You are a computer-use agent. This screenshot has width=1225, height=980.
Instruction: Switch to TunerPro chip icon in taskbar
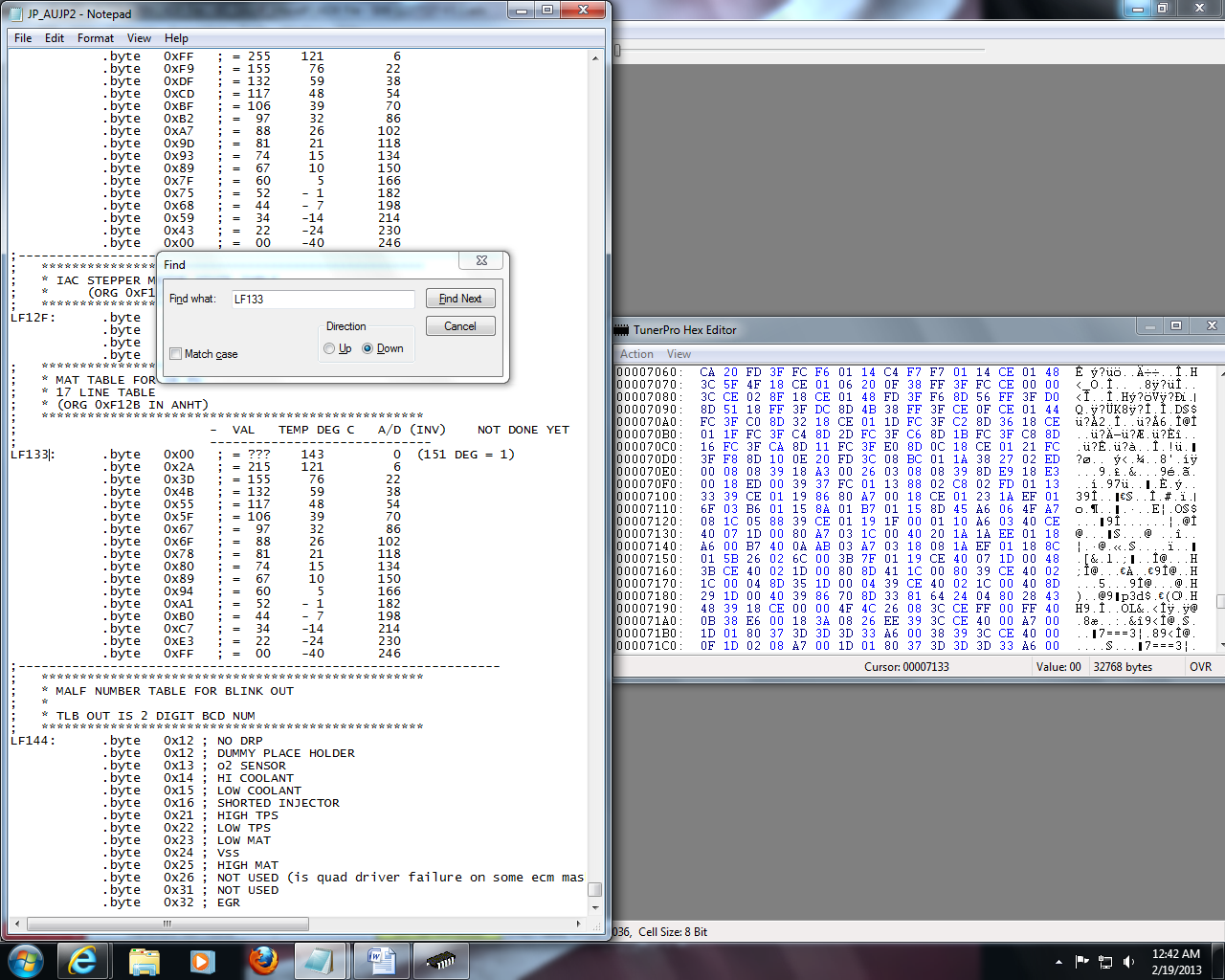pyautogui.click(x=440, y=960)
